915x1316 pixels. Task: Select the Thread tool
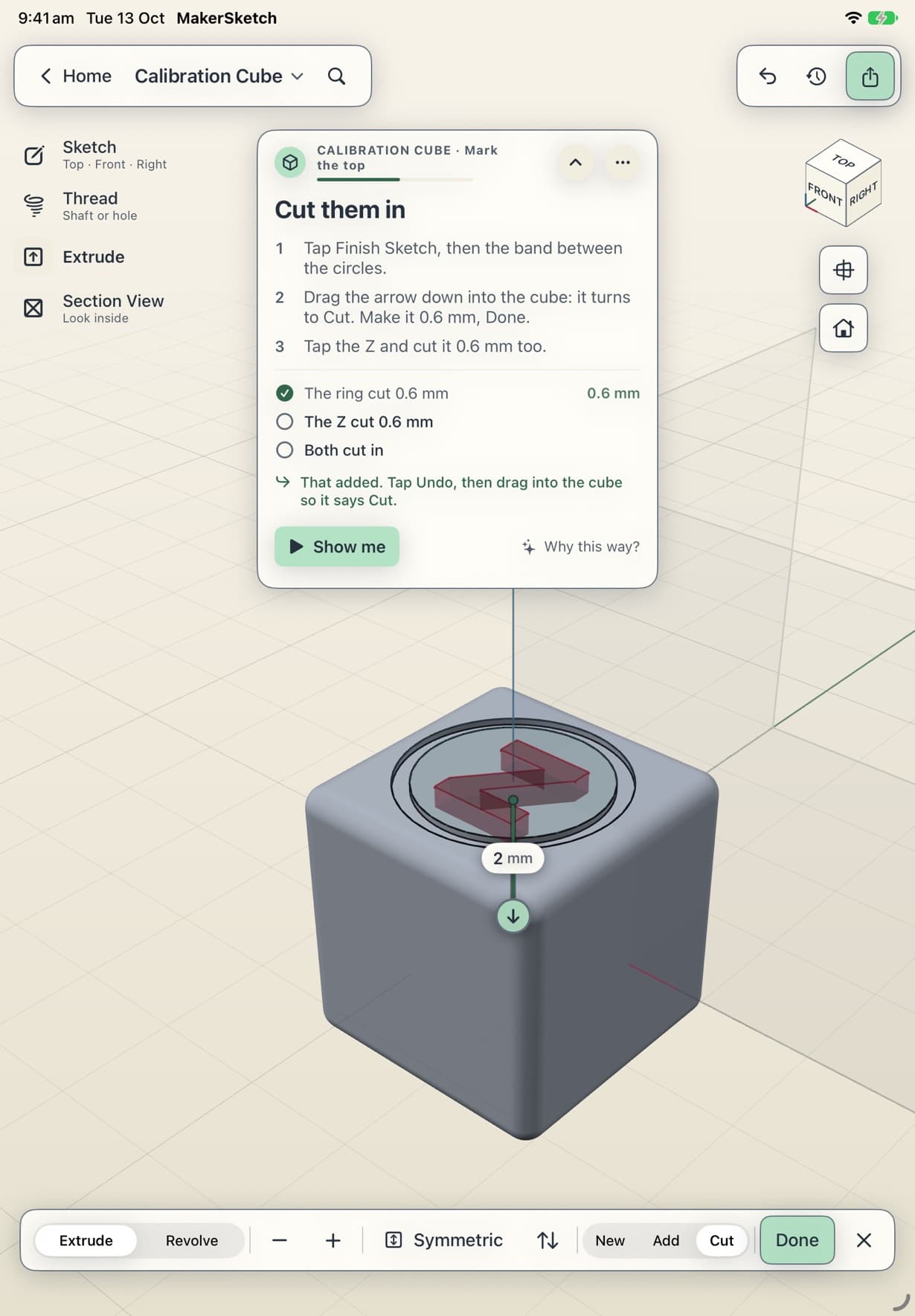coord(80,206)
